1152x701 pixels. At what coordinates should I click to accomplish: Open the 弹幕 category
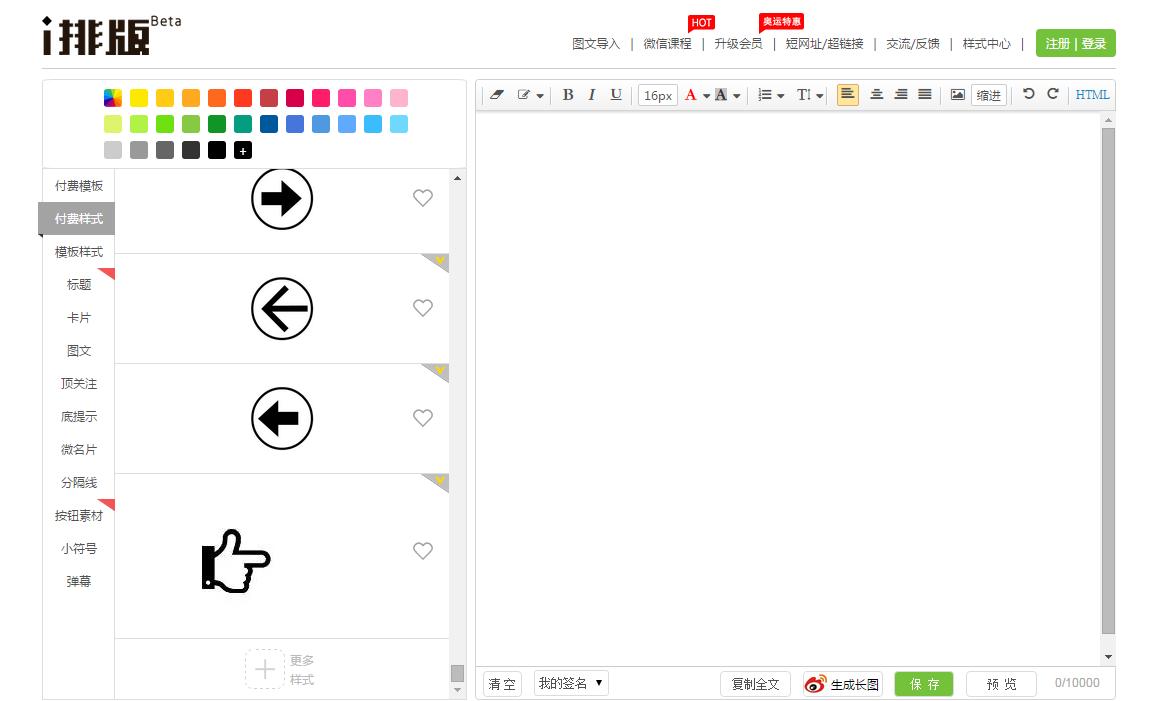79,581
